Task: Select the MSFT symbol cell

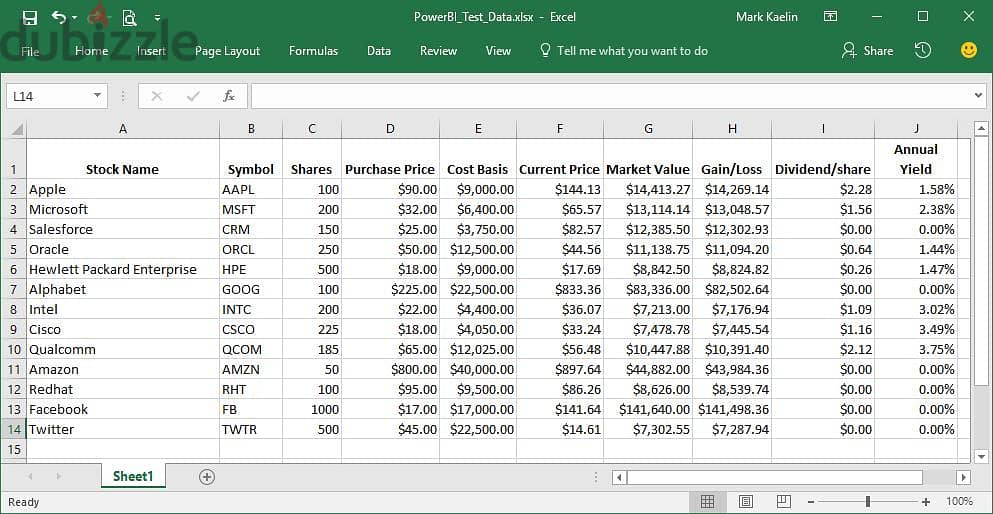Action: pos(251,210)
